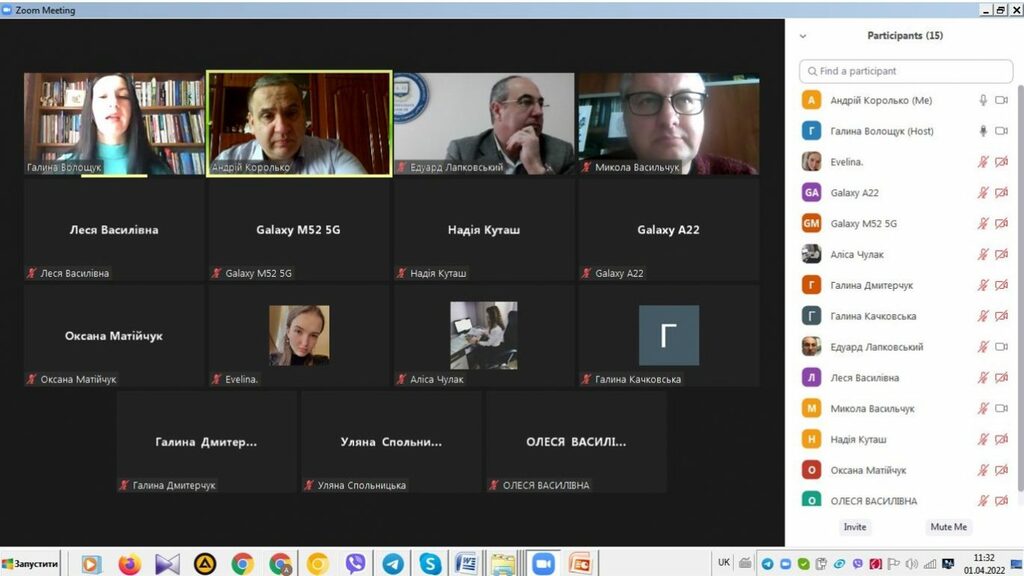Click muted mic icon for Надія Куташ
1024x576 pixels.
[x=983, y=440]
